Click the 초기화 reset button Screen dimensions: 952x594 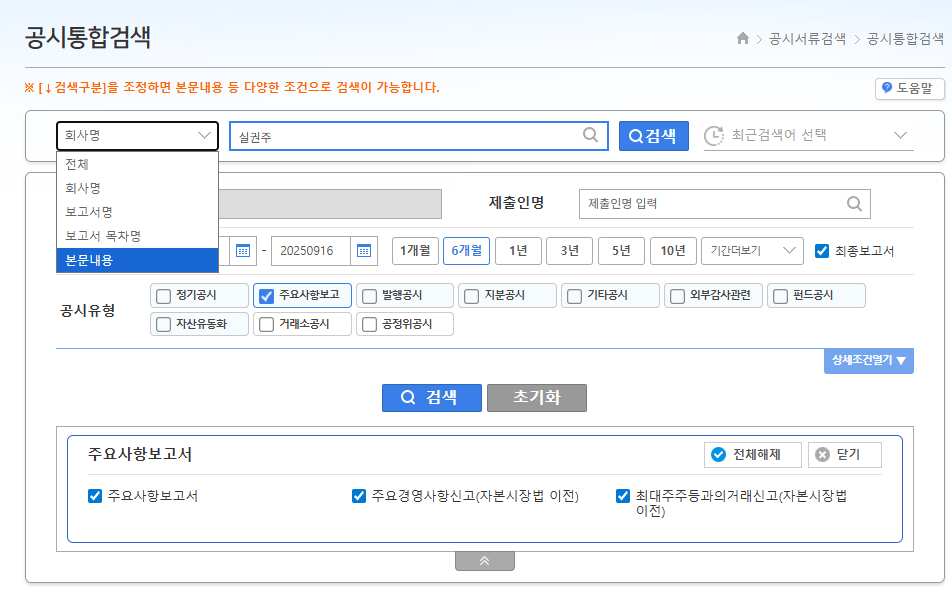pos(536,397)
